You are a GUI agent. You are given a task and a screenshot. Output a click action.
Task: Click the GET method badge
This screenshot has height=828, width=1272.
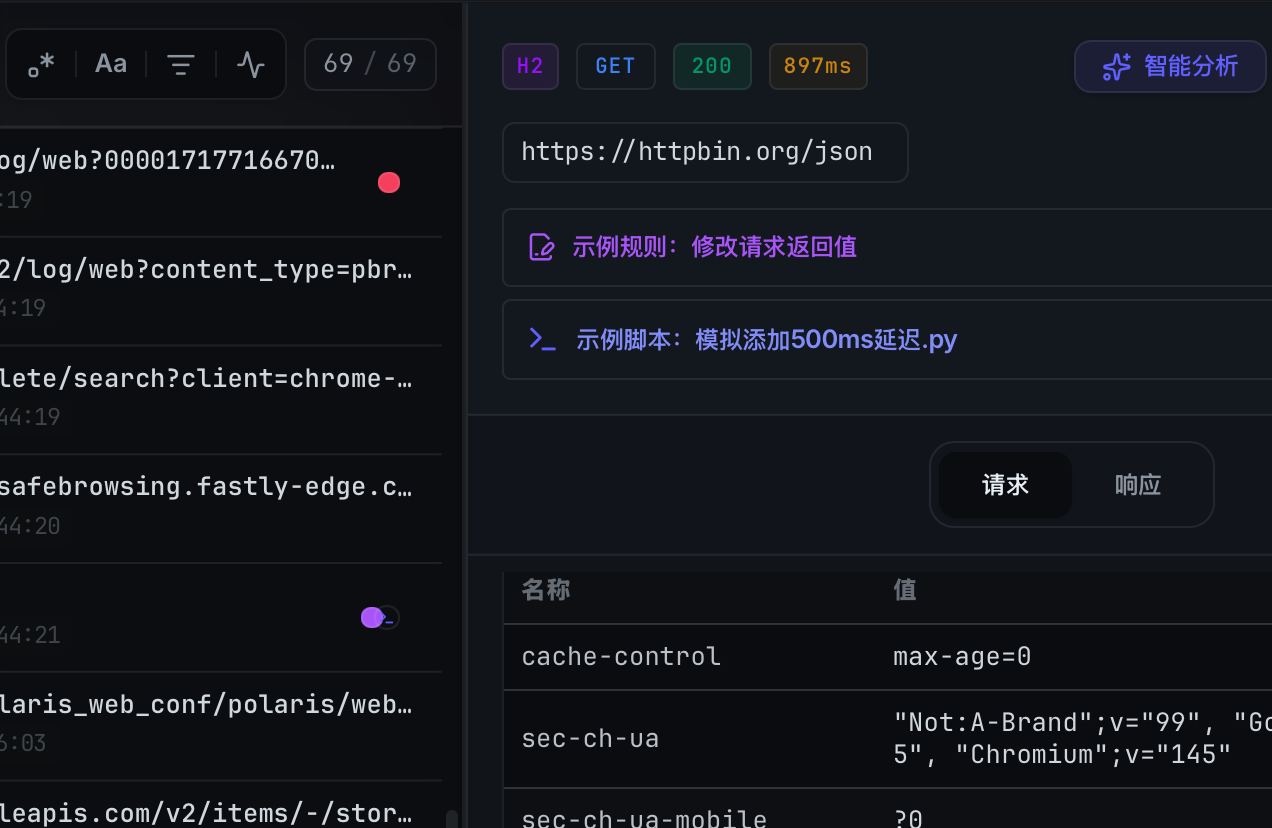pos(615,66)
